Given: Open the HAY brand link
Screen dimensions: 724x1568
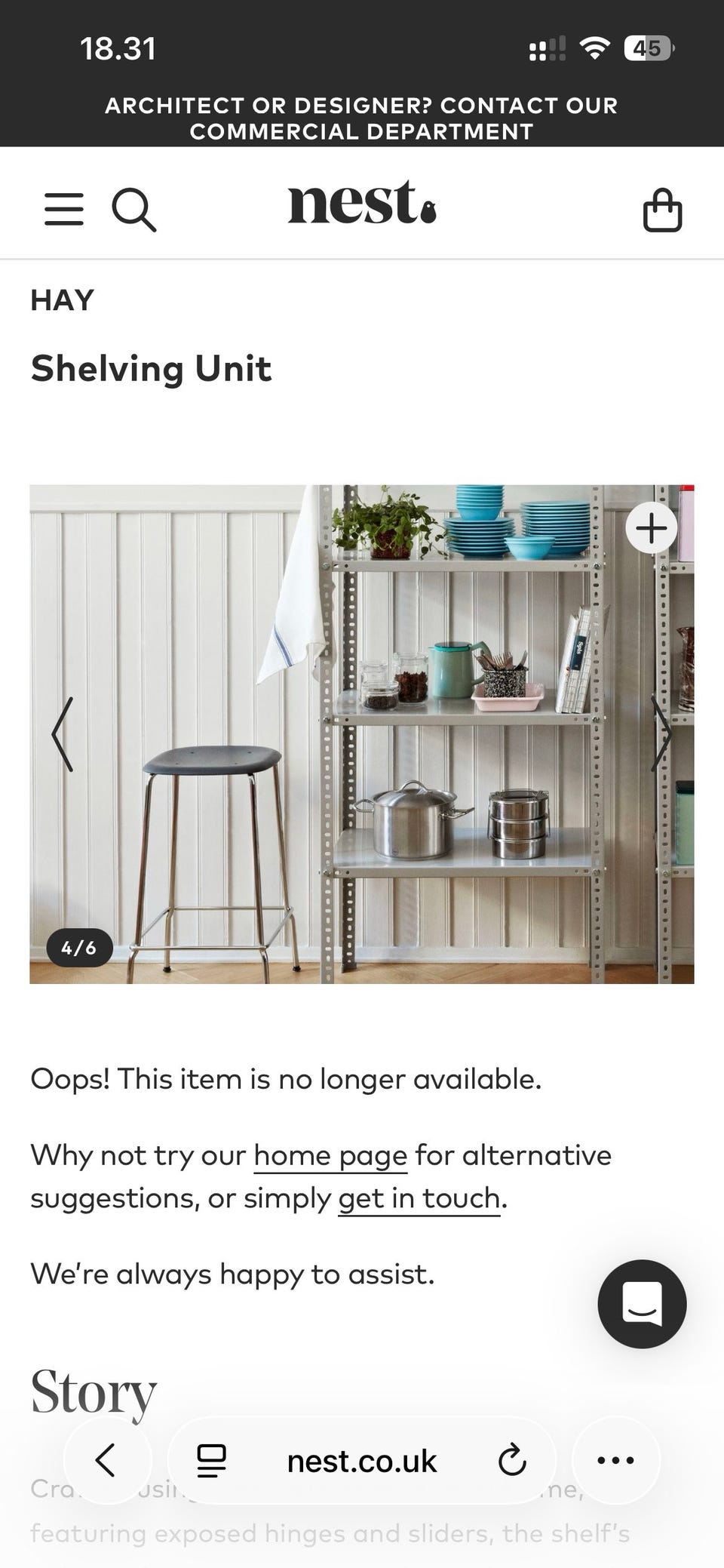Looking at the screenshot, I should click(x=63, y=300).
